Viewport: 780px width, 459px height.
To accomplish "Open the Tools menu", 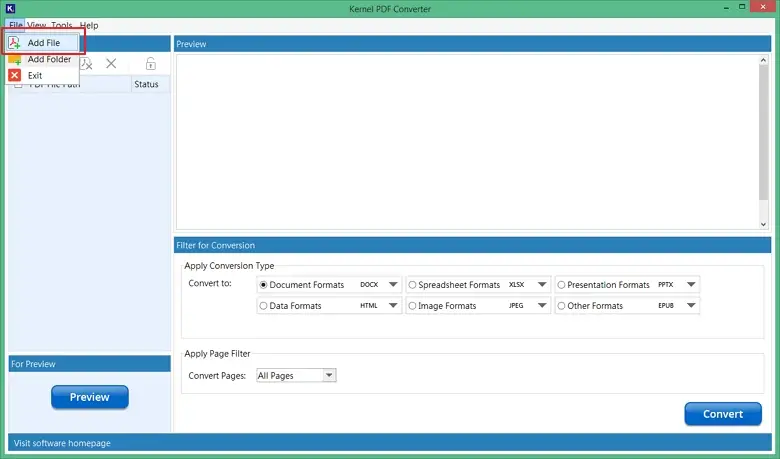I will pyautogui.click(x=62, y=25).
